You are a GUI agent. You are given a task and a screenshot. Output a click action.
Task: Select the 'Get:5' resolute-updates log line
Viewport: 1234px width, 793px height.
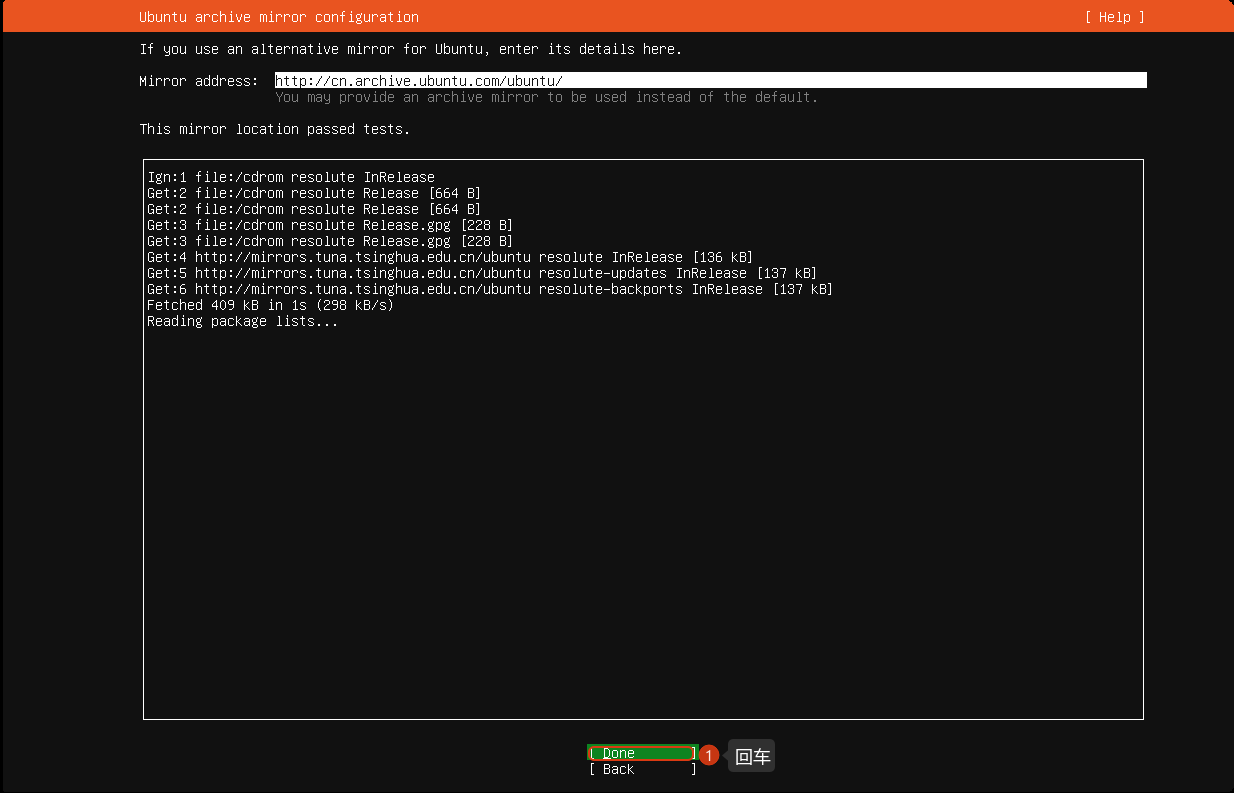[x=482, y=273]
